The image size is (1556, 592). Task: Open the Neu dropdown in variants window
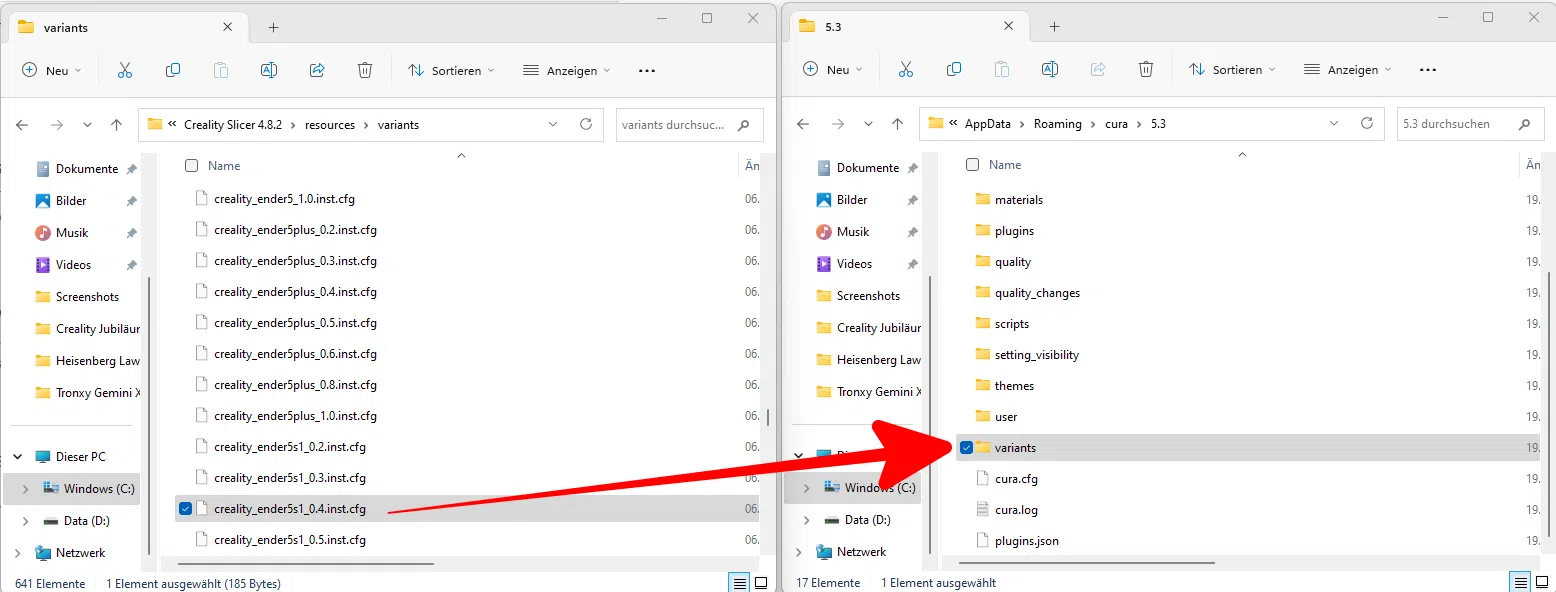pyautogui.click(x=52, y=70)
